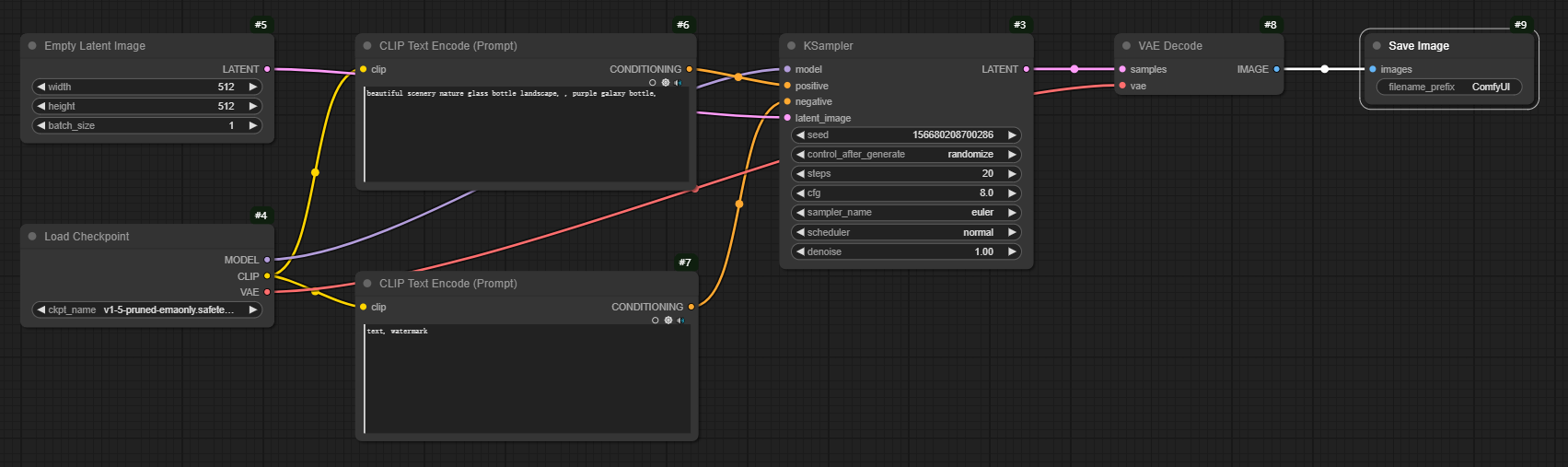Open the scheduler combo box
This screenshot has width=1568, height=467.
[x=906, y=233]
